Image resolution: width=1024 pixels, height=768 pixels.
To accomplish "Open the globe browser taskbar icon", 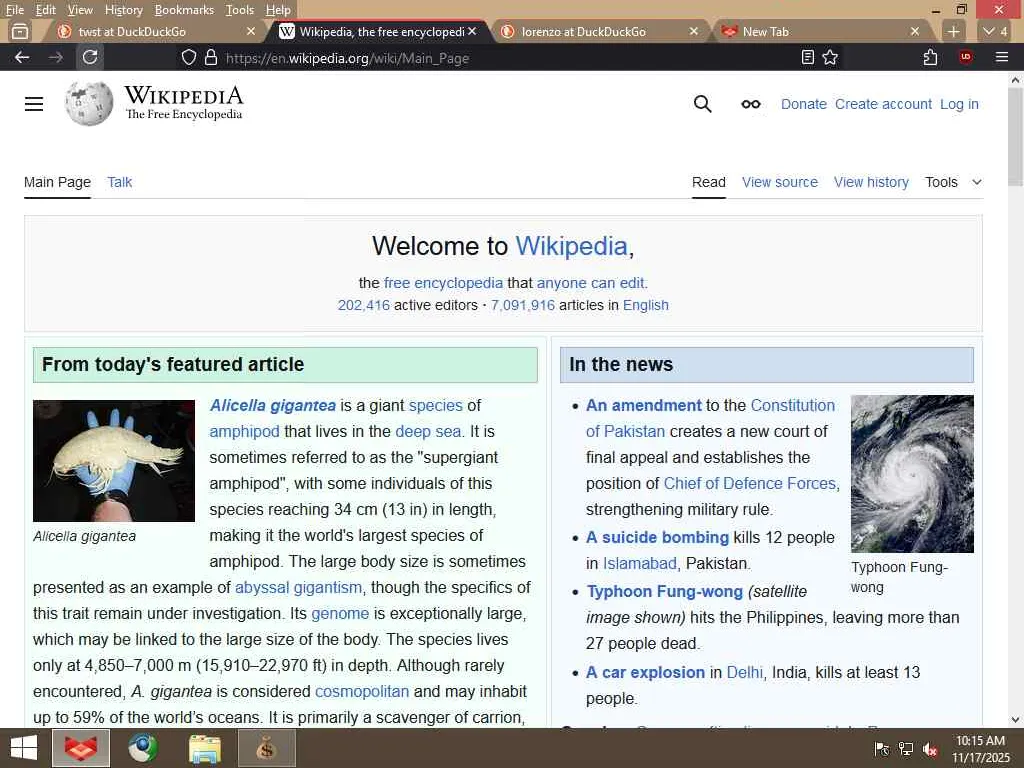I will click(x=142, y=748).
